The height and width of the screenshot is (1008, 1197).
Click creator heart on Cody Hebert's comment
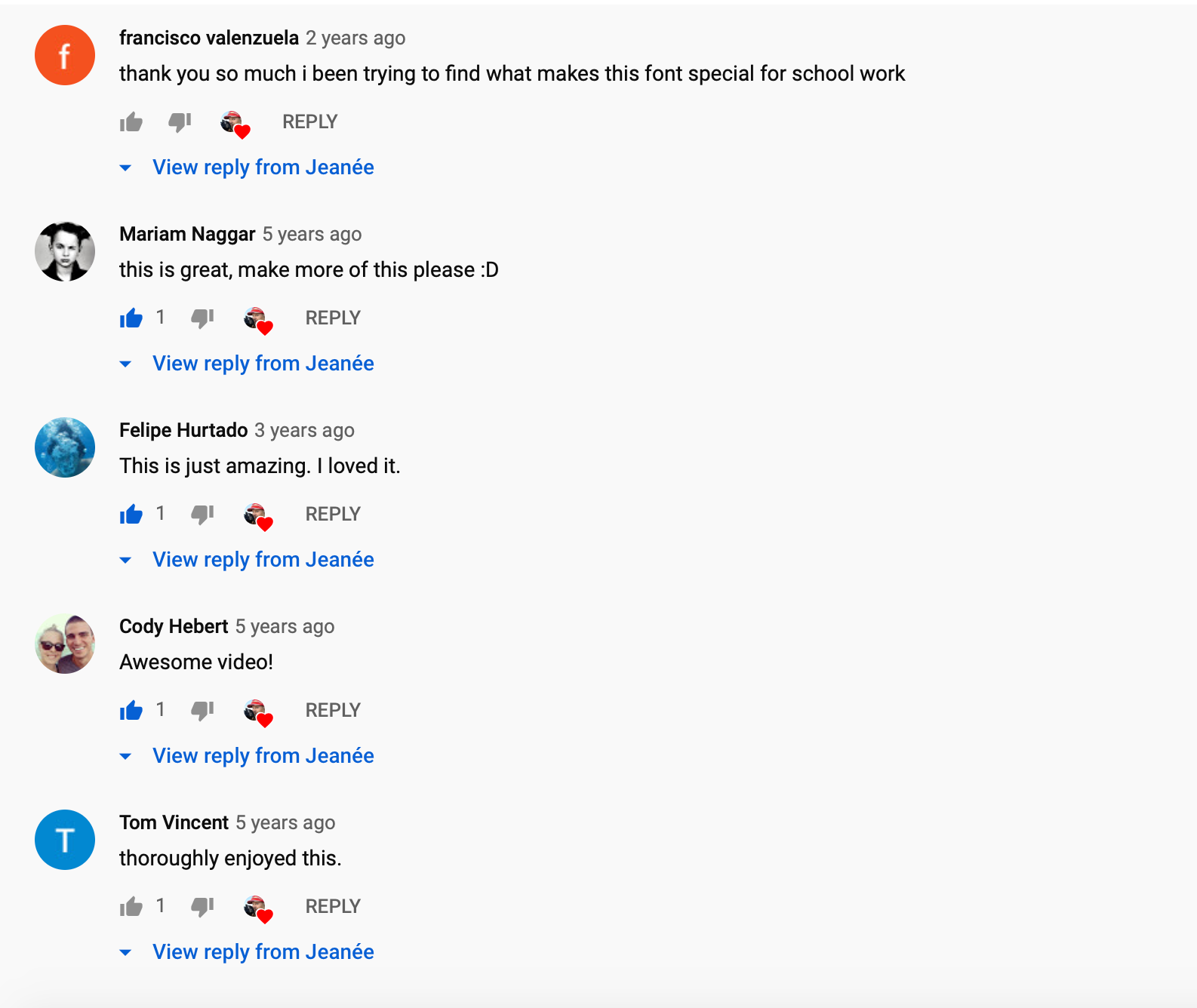[258, 713]
